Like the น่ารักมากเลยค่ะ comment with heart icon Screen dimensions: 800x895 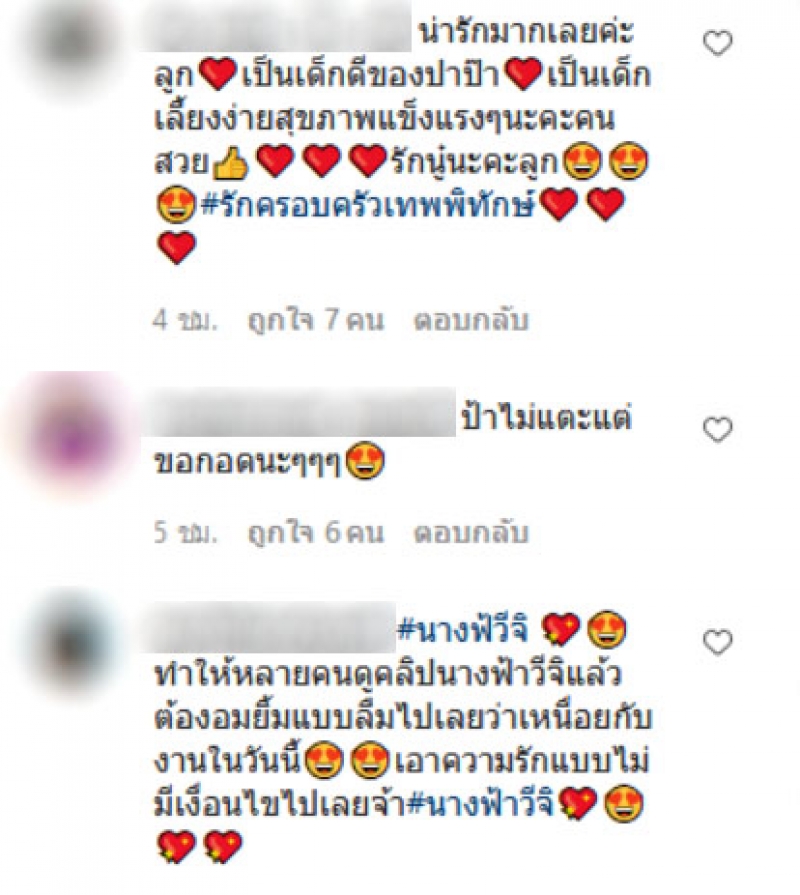(x=717, y=43)
